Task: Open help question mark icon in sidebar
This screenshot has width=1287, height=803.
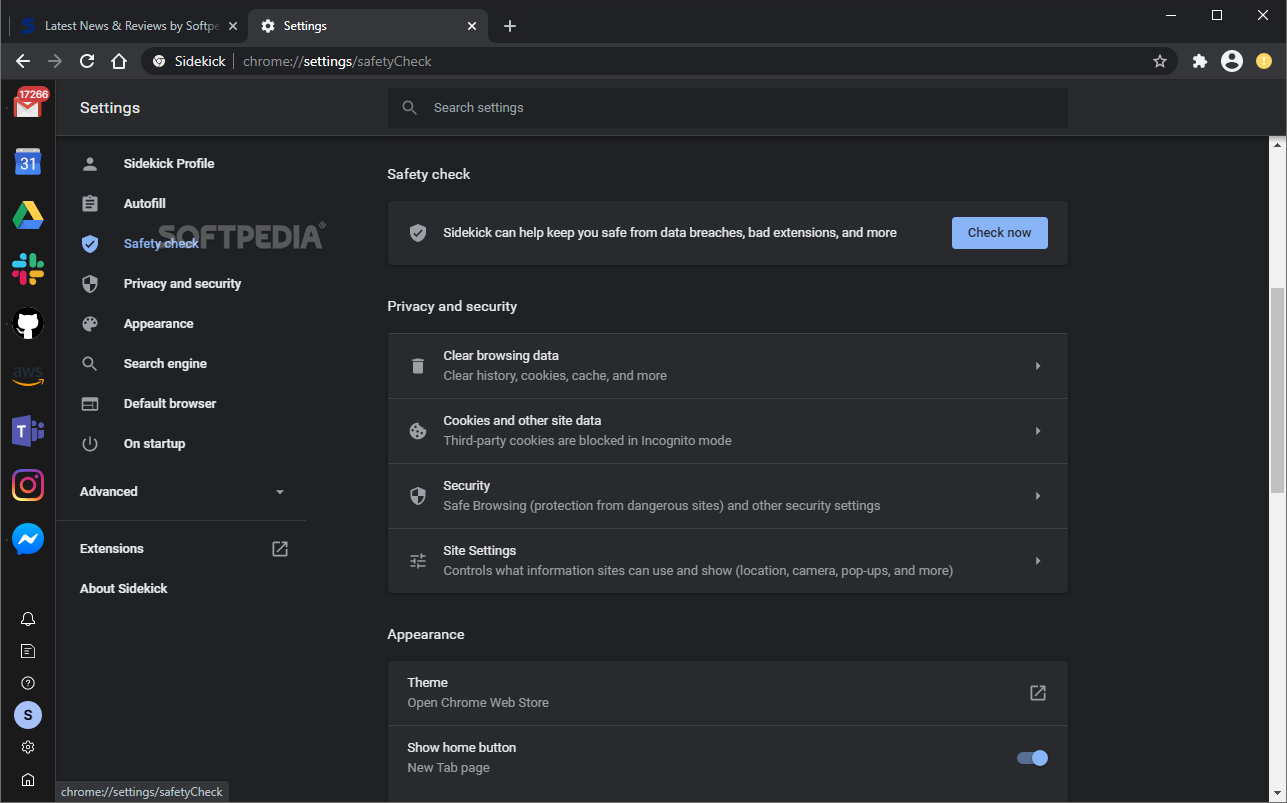Action: tap(28, 683)
